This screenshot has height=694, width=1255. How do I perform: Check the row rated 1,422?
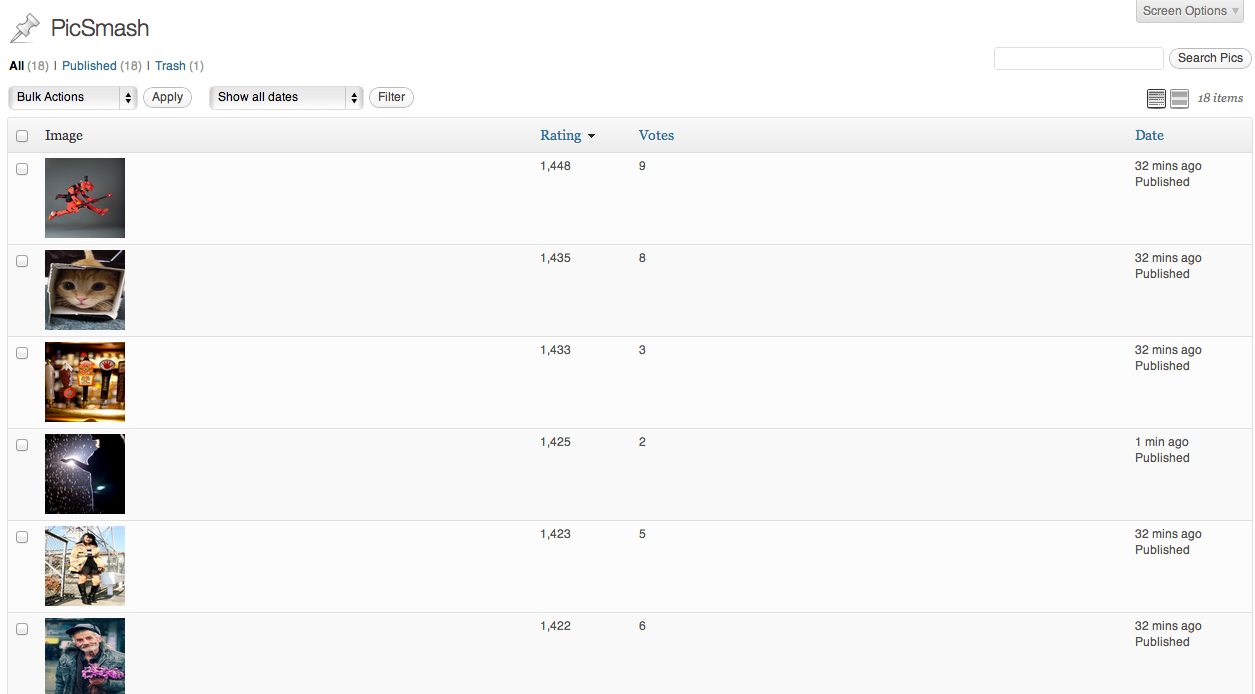coord(22,629)
